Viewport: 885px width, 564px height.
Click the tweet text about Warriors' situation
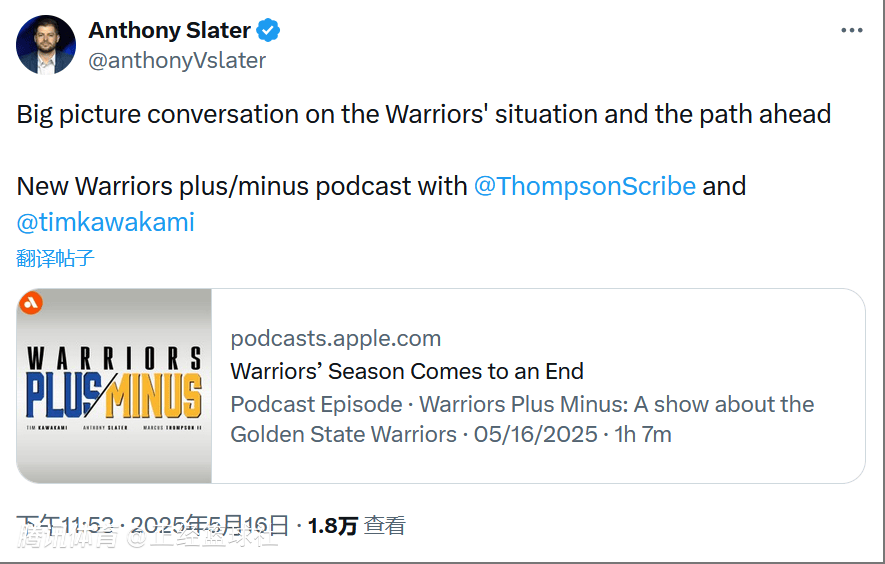point(424,114)
